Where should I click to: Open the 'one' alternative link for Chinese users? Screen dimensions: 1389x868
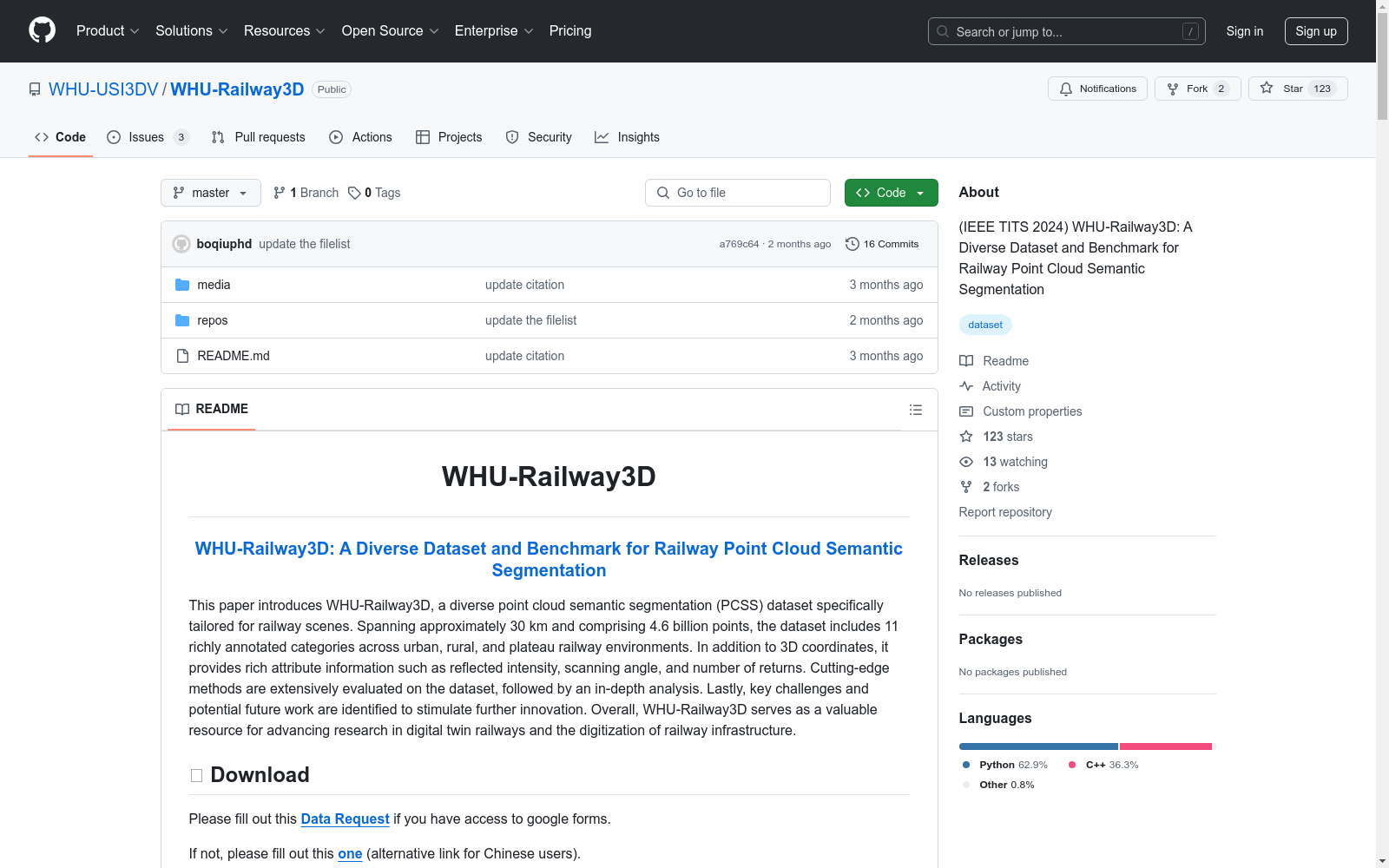coord(350,853)
